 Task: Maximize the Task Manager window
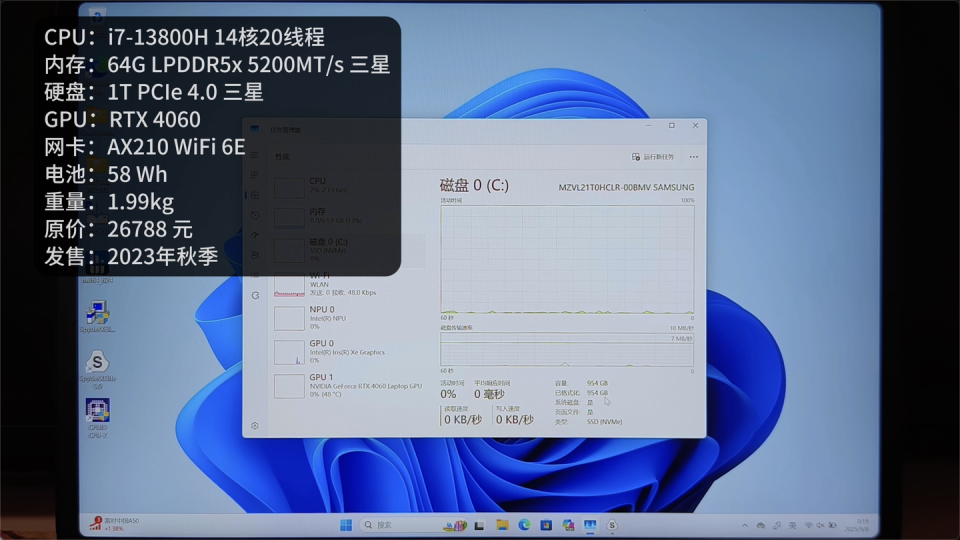tap(672, 126)
